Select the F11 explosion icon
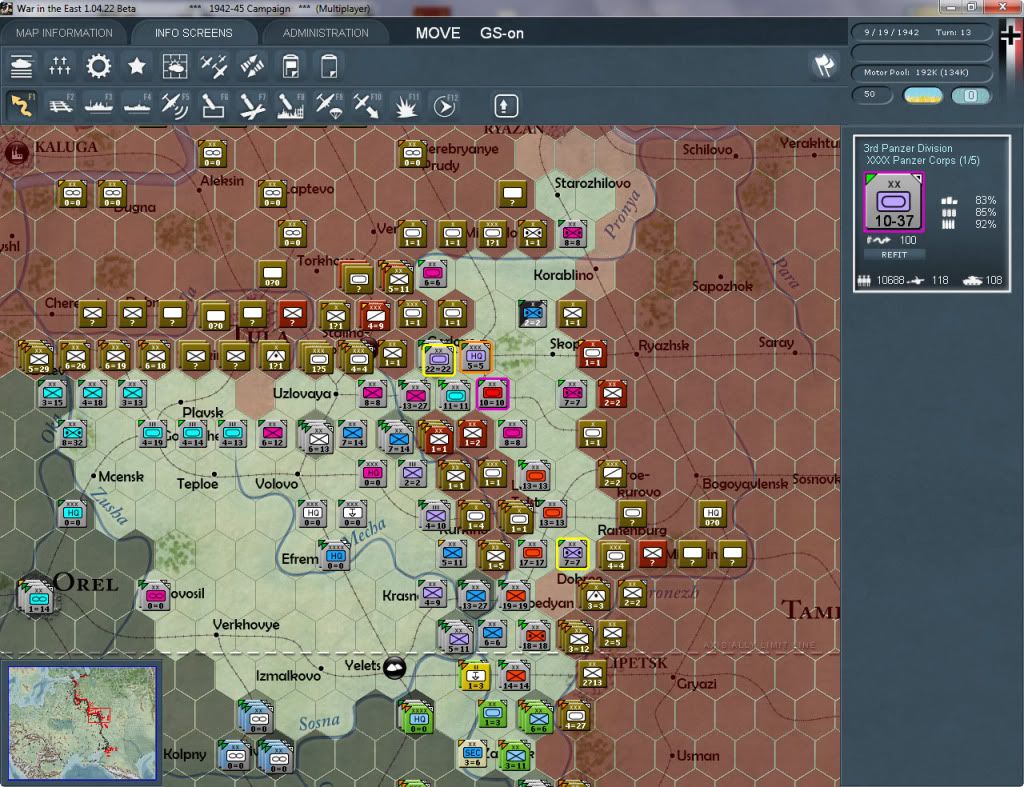This screenshot has width=1024, height=787. pos(406,105)
